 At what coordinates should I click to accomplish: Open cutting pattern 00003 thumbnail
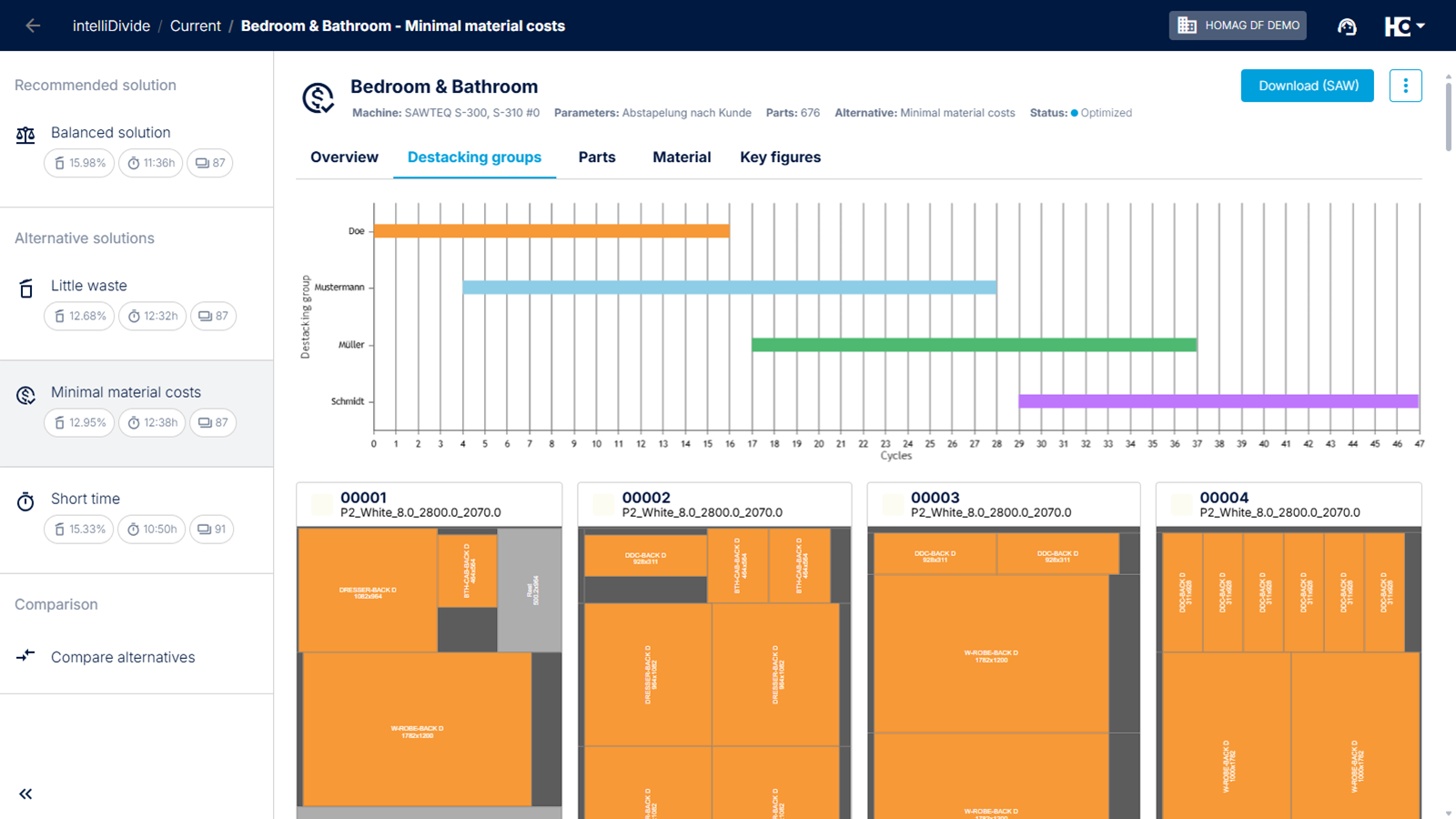(1003, 673)
